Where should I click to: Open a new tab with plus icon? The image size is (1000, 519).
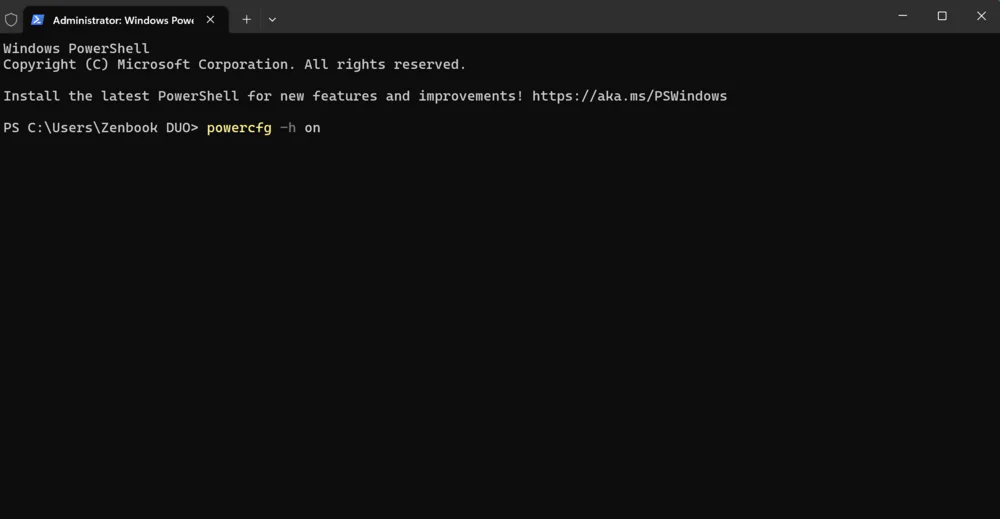click(x=246, y=20)
